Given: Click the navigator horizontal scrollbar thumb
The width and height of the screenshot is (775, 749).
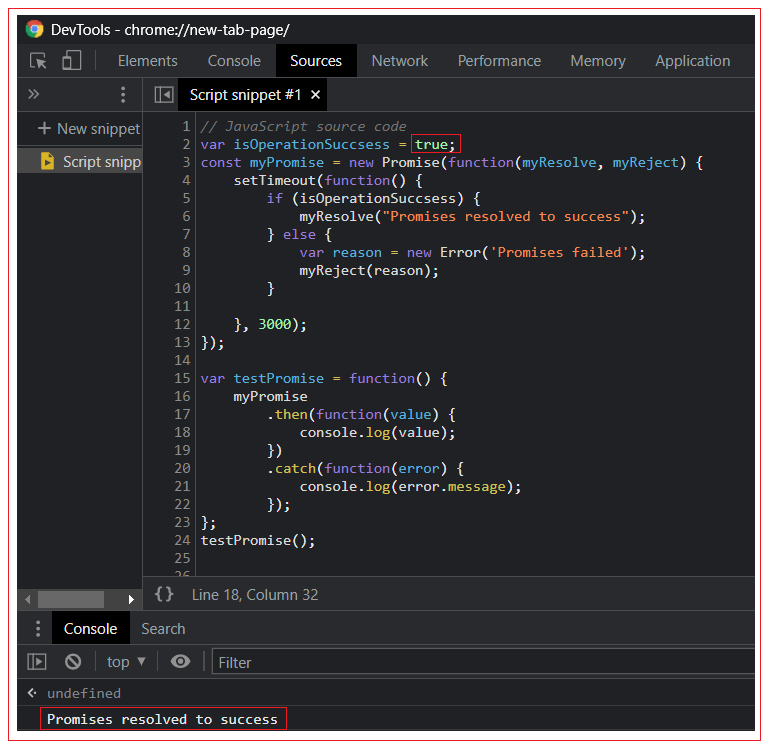Looking at the screenshot, I should (x=71, y=599).
